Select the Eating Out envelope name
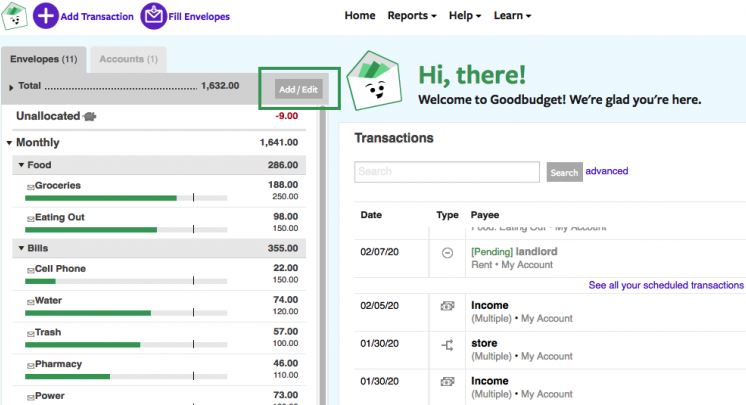Image resolution: width=746 pixels, height=405 pixels. [x=59, y=217]
